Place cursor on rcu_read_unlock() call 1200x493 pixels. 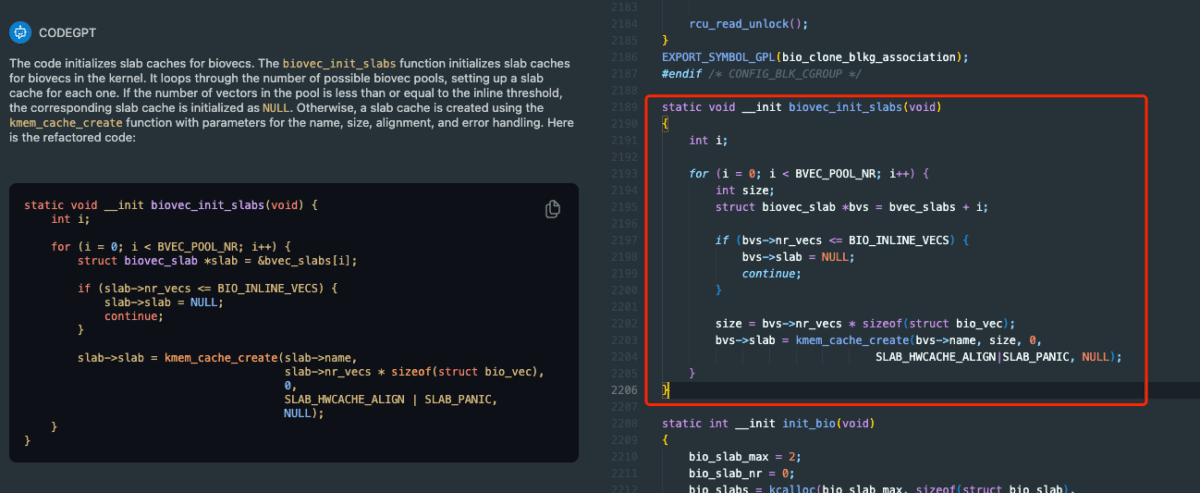[734, 22]
